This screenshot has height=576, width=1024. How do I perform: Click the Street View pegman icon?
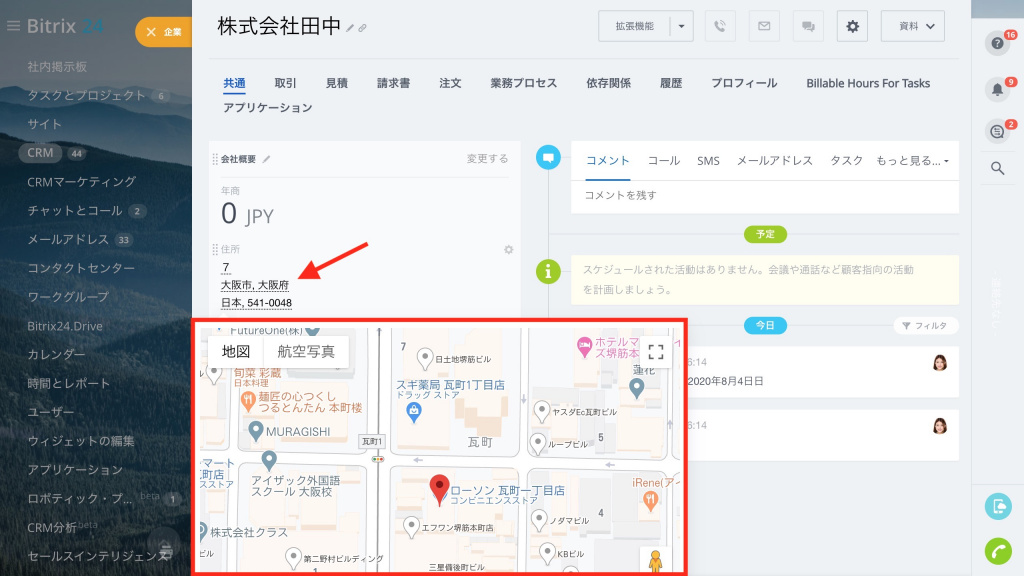point(655,560)
